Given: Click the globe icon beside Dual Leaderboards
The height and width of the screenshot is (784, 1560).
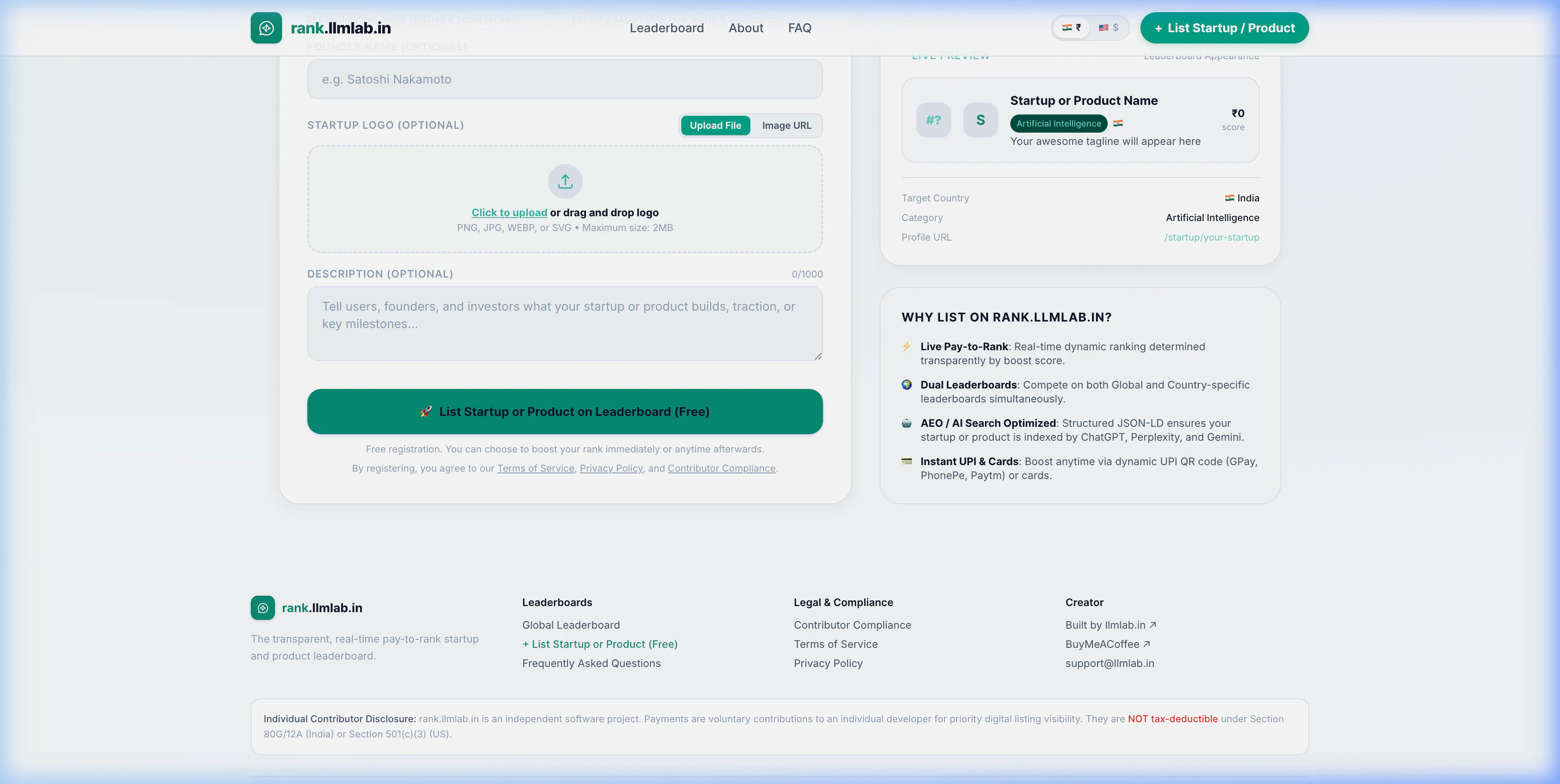Looking at the screenshot, I should tap(907, 385).
